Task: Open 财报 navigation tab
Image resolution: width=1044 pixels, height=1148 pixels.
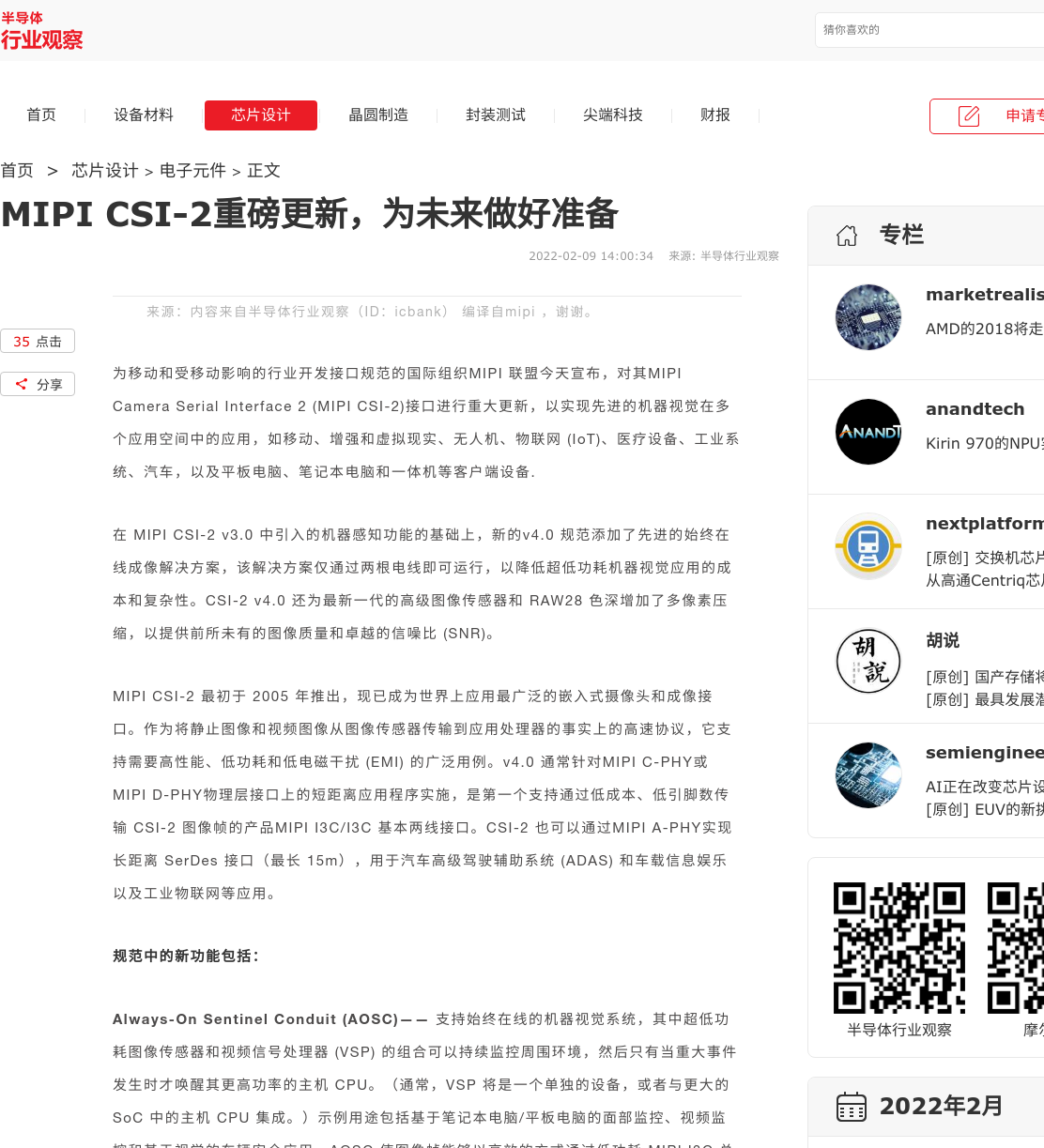Action: click(715, 115)
